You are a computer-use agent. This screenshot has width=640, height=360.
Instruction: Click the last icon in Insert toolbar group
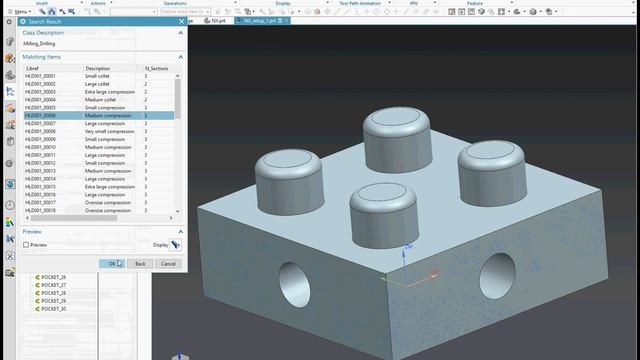[x=71, y=11]
